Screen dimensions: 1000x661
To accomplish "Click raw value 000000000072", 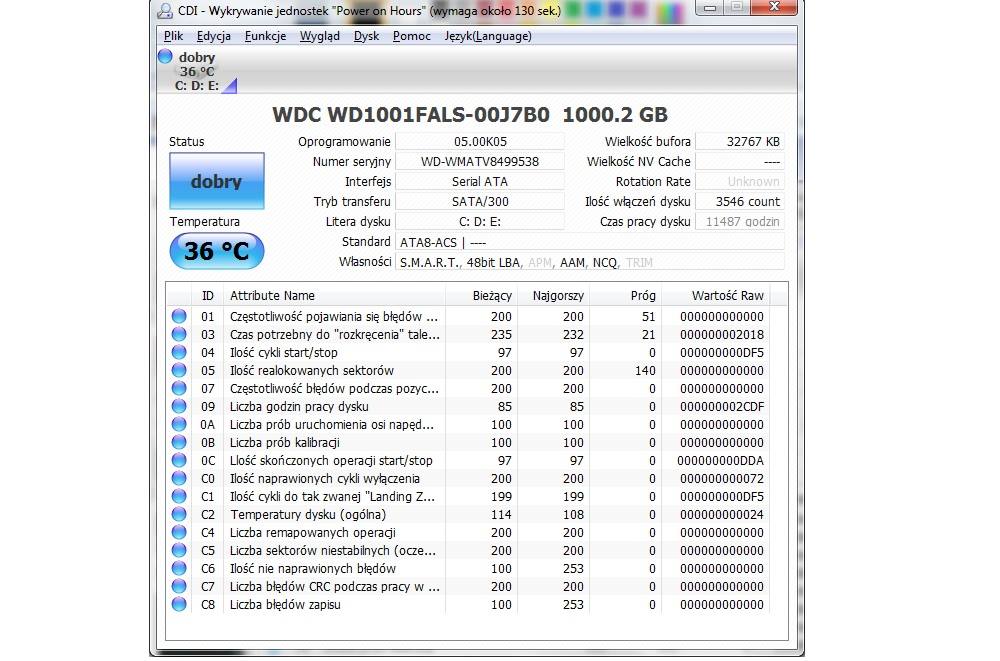I will click(x=721, y=479).
